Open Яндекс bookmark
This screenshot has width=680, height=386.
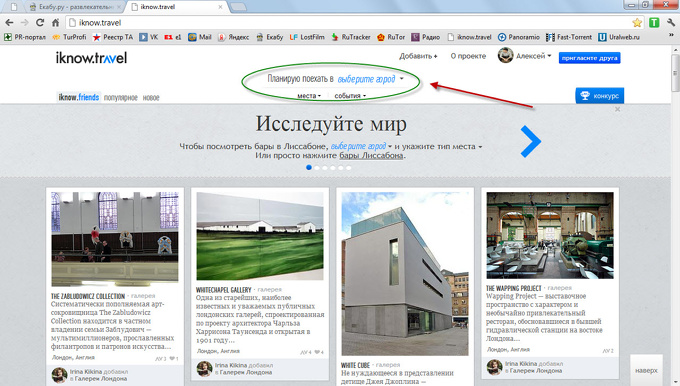pos(233,37)
